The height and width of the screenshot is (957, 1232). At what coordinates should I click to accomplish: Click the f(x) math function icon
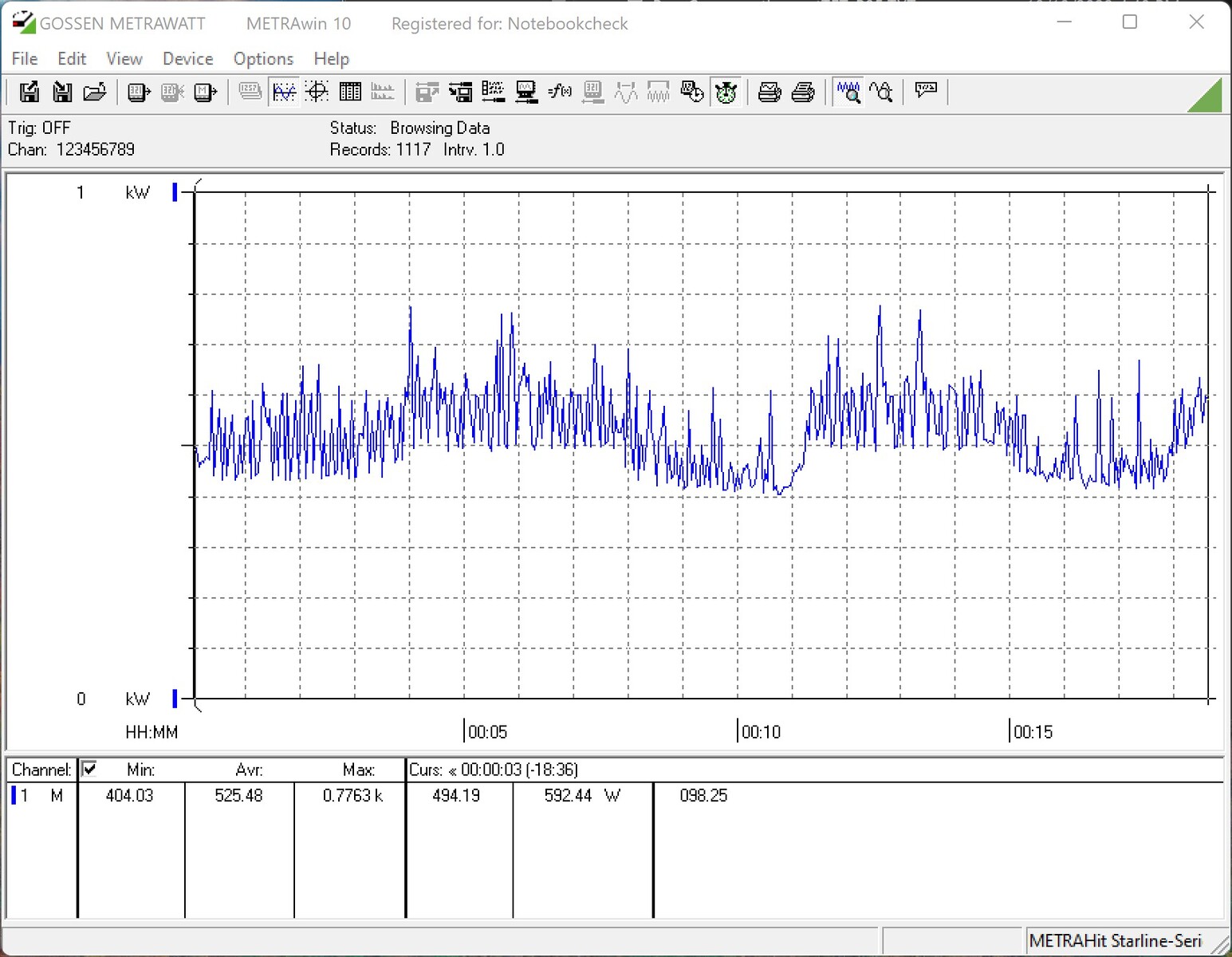[560, 93]
